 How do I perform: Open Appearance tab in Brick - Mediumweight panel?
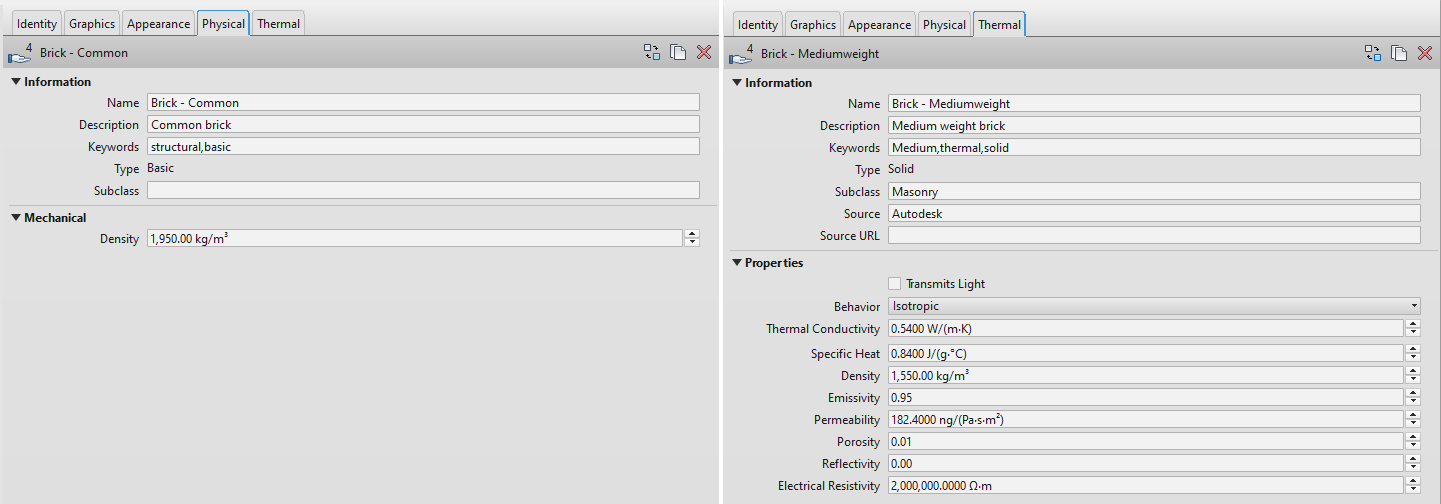coord(879,24)
